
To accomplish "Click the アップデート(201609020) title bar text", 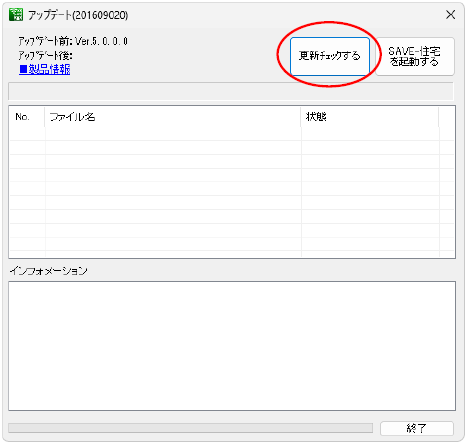I will pyautogui.click(x=78, y=15).
